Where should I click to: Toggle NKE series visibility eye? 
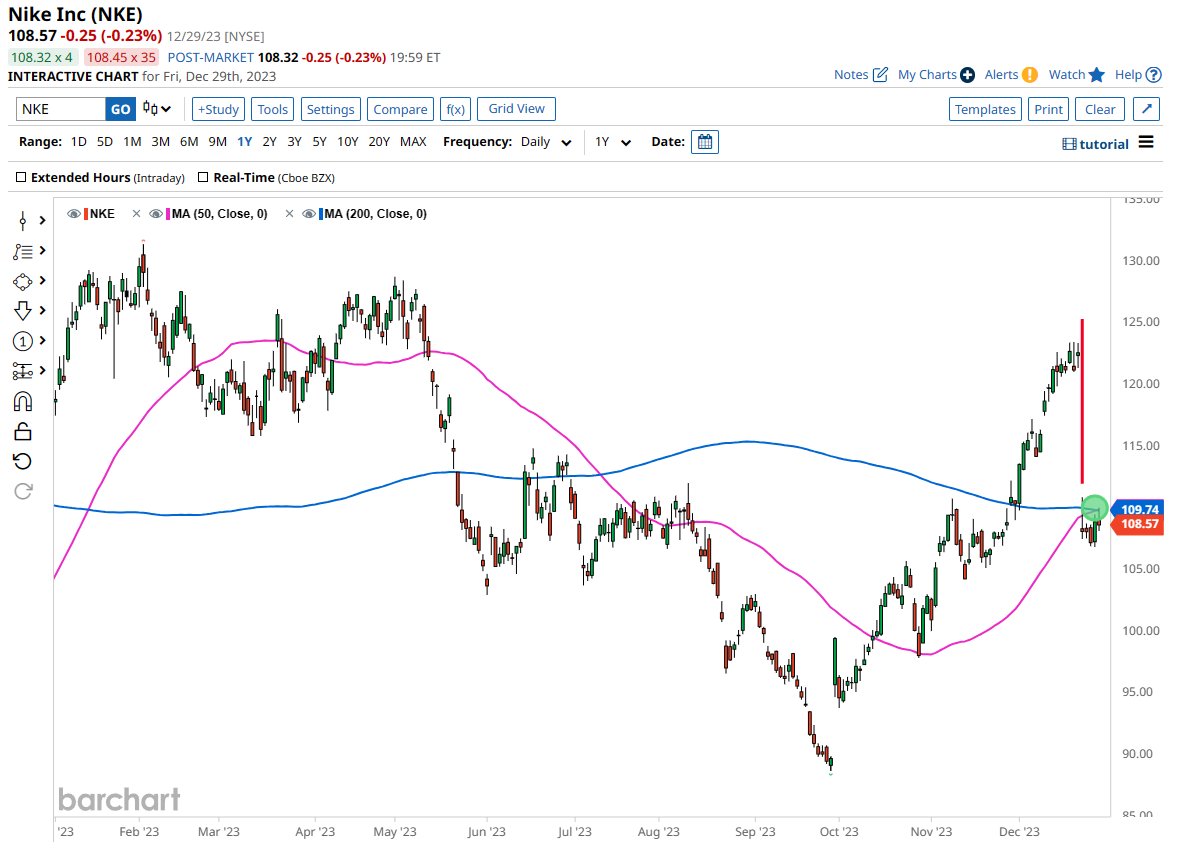click(74, 214)
